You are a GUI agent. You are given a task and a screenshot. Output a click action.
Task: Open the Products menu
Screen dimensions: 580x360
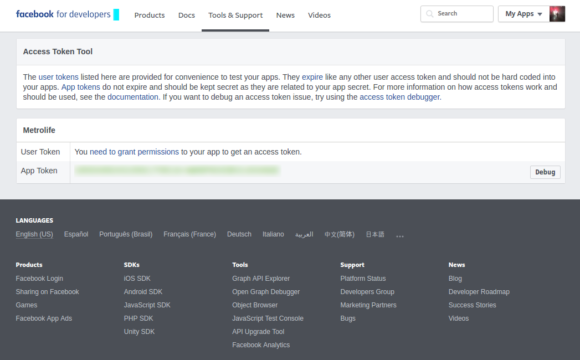pyautogui.click(x=149, y=16)
